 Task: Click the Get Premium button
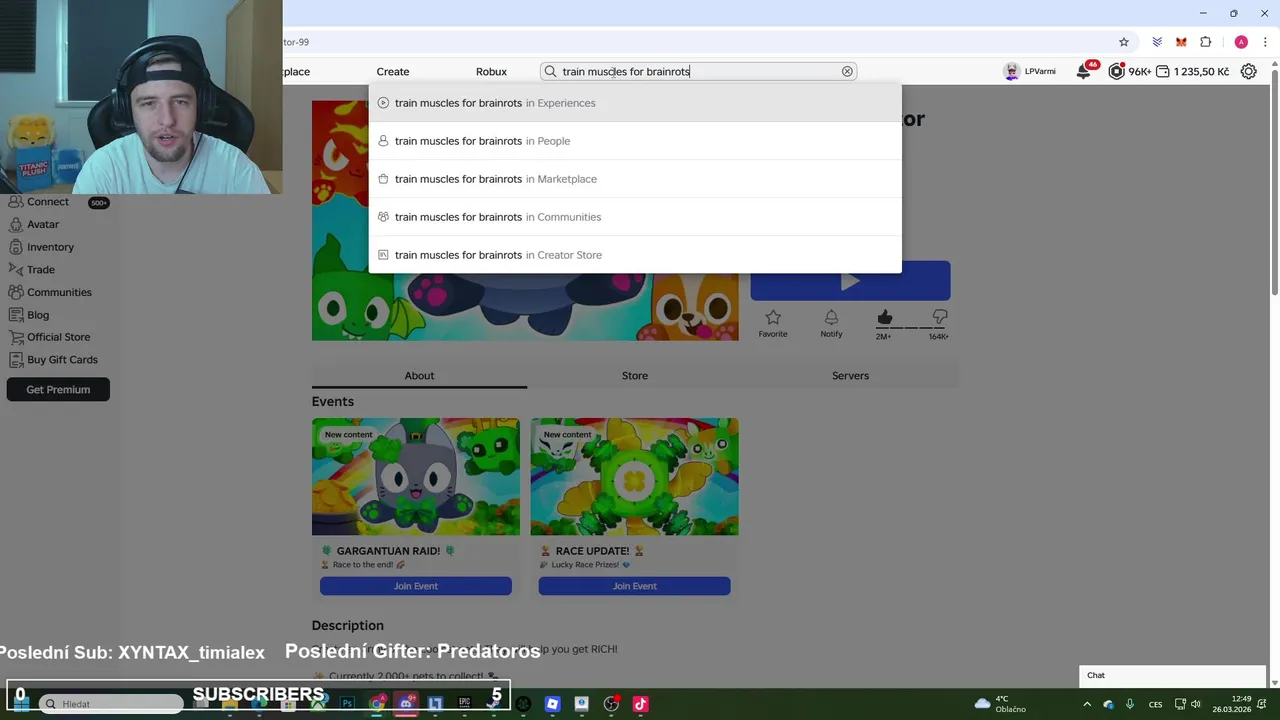click(58, 389)
